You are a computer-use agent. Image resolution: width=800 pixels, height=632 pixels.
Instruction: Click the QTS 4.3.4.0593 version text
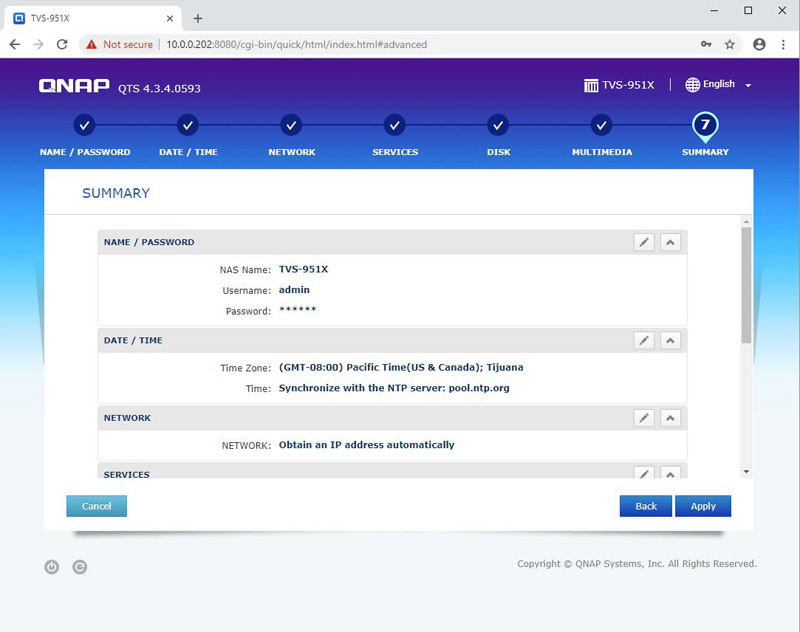pos(159,88)
